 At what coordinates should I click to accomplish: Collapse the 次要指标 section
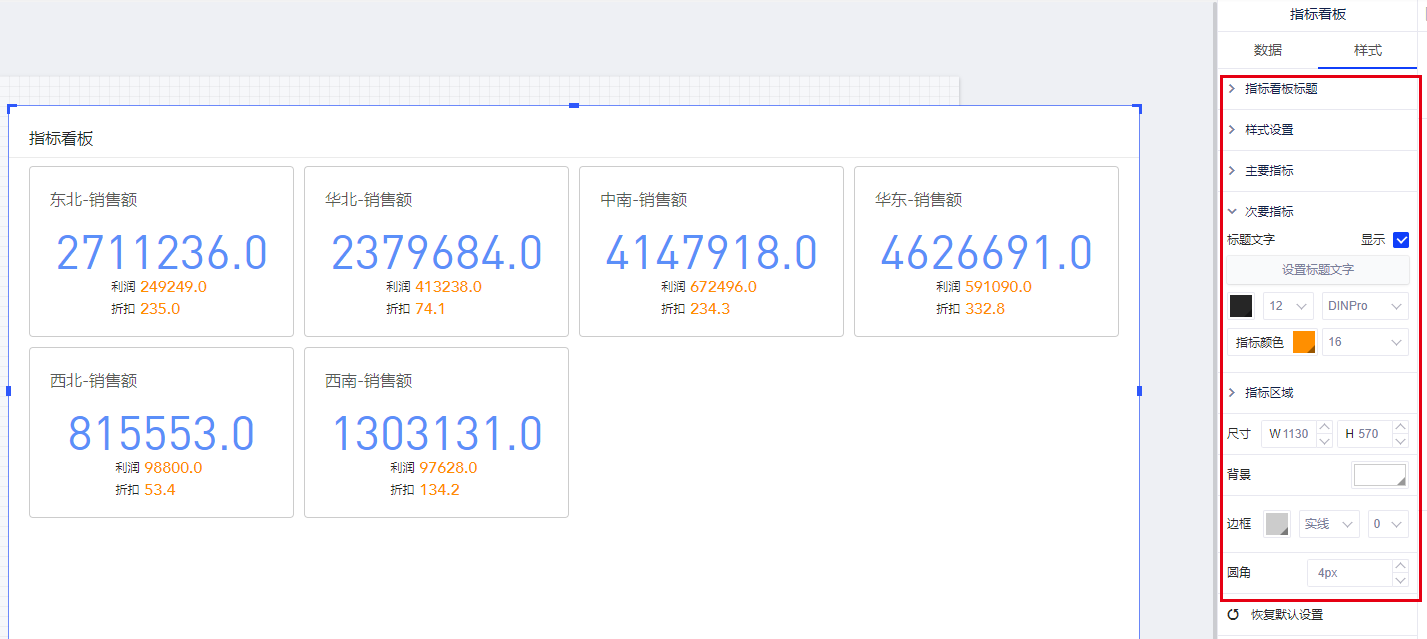[1268, 212]
